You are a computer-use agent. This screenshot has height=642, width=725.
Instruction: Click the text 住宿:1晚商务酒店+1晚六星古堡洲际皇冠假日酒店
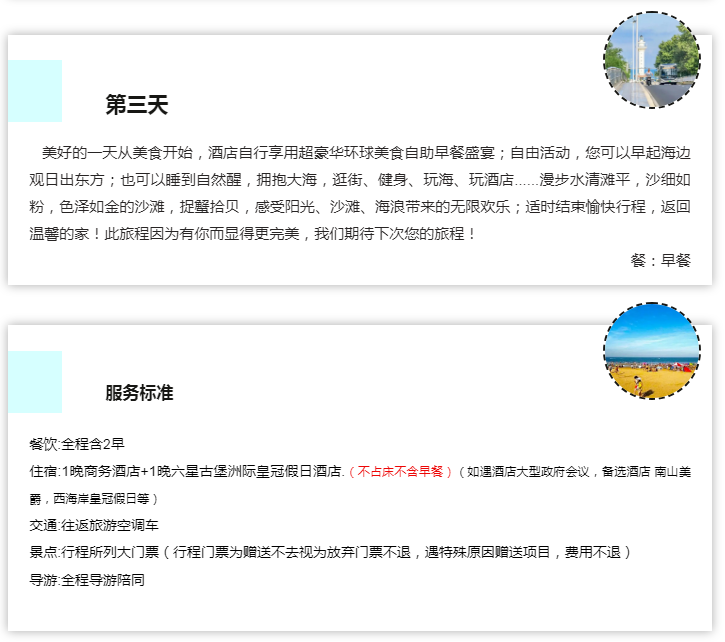point(187,472)
